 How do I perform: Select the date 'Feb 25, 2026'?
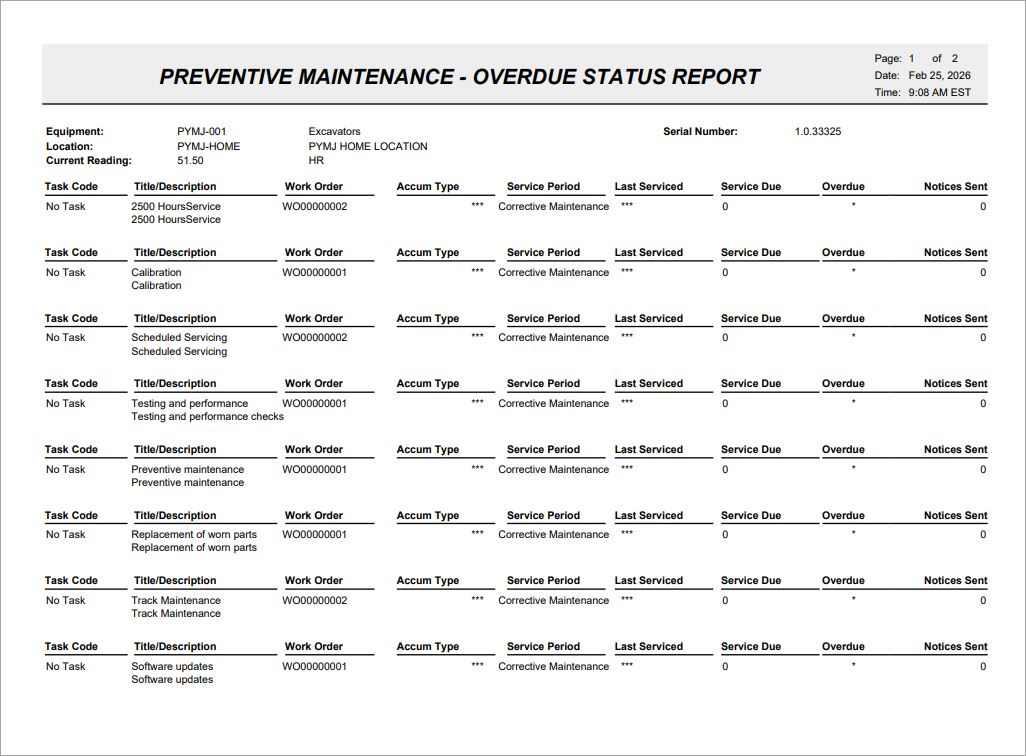[x=939, y=75]
